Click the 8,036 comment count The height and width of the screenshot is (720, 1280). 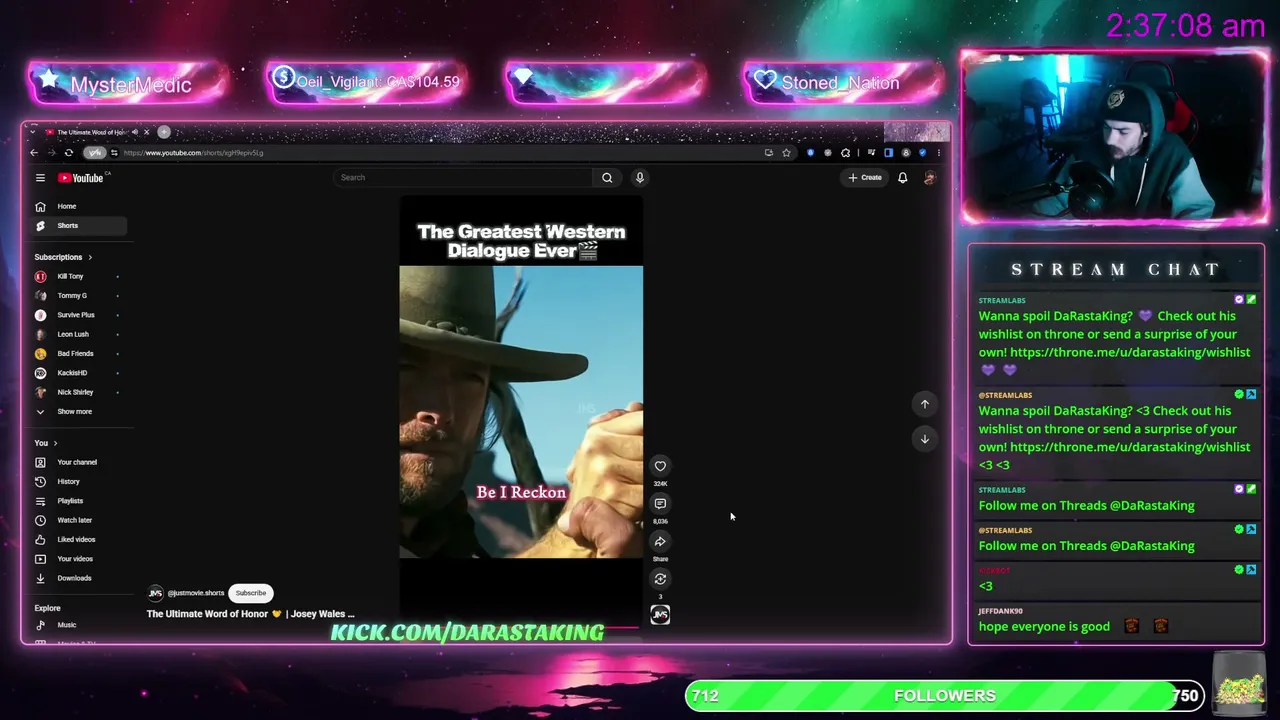click(x=660, y=521)
